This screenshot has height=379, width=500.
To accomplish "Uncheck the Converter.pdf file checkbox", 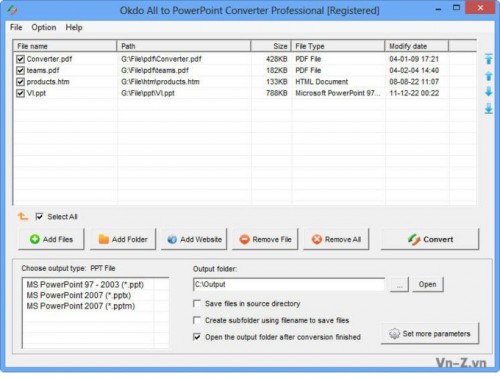I will 20,59.
